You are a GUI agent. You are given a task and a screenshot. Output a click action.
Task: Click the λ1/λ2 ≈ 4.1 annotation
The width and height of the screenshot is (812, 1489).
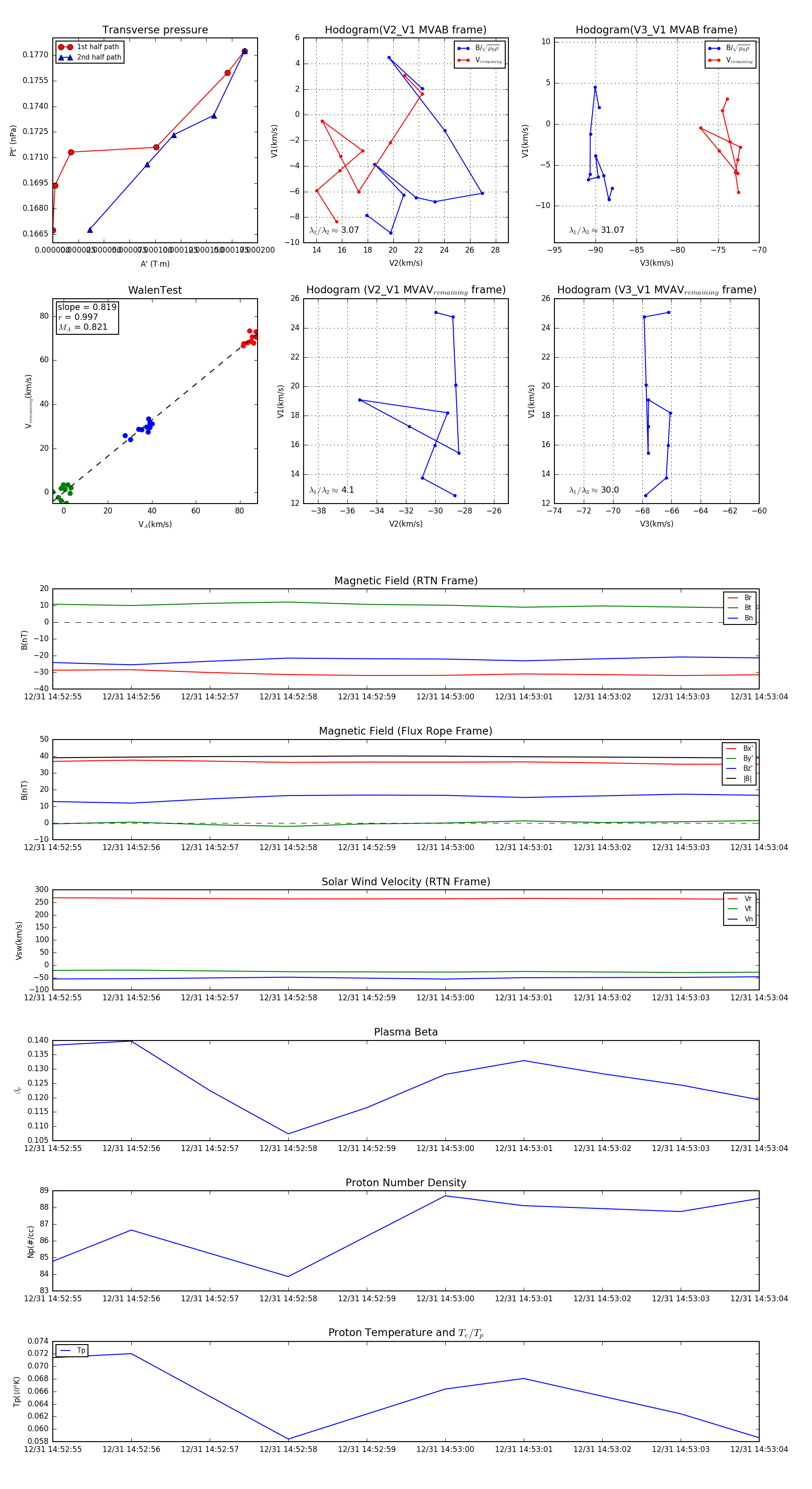[331, 490]
